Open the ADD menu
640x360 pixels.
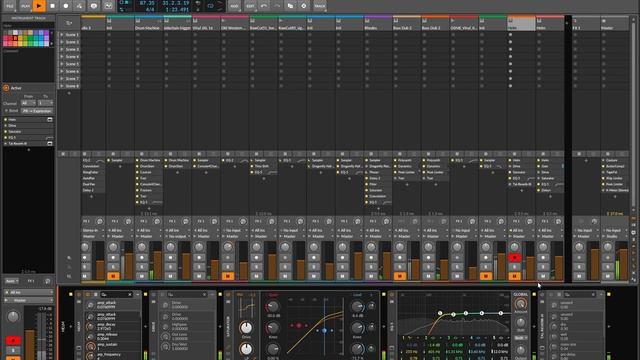pos(234,6)
